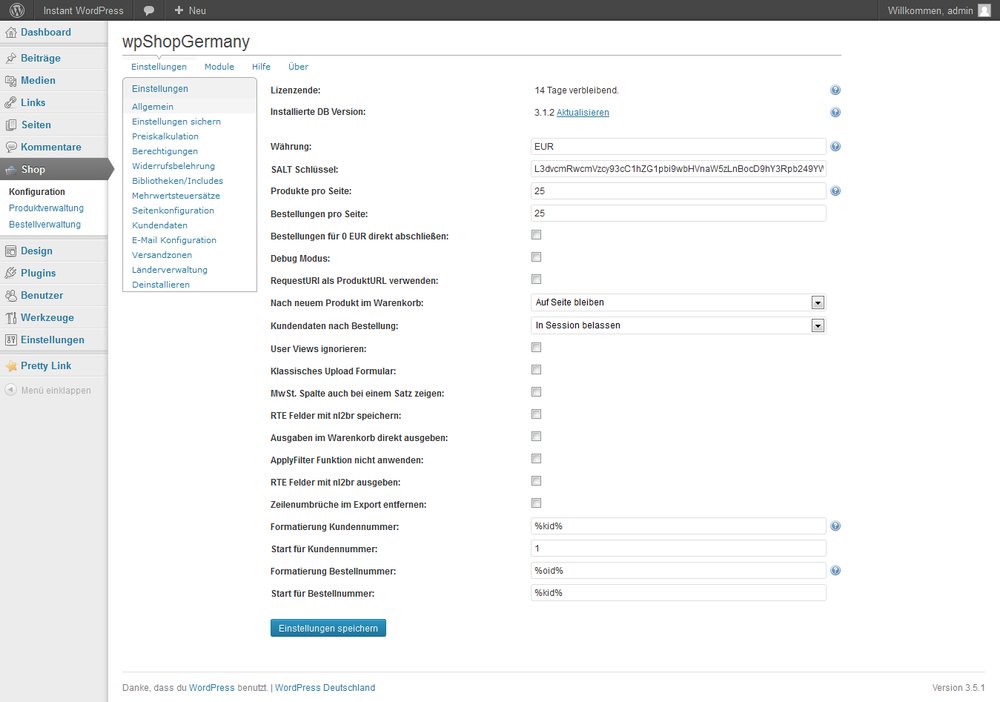Enable Ausgaben im Warenkorb direkt ausgeben
This screenshot has width=1000, height=702.
536,437
